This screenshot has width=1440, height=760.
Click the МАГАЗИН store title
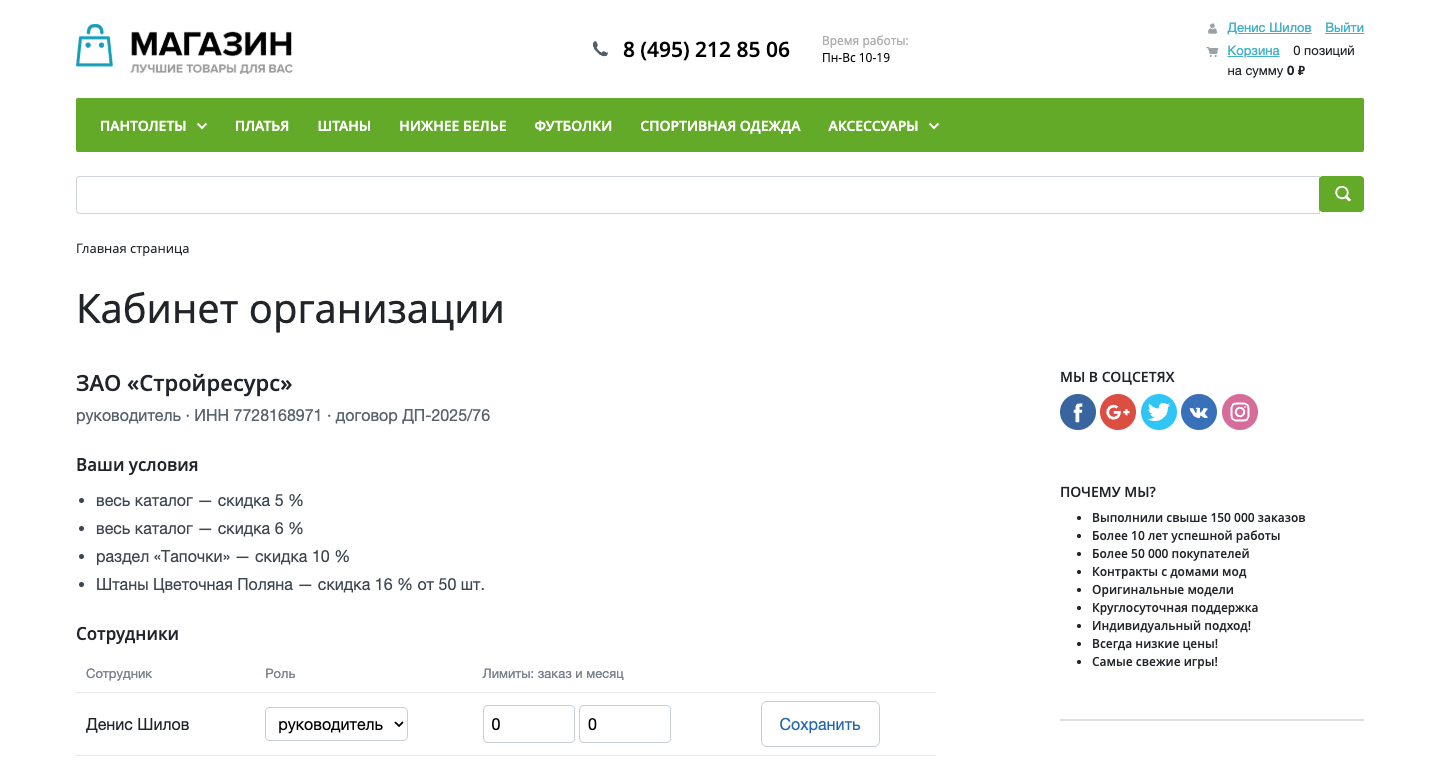coord(211,44)
